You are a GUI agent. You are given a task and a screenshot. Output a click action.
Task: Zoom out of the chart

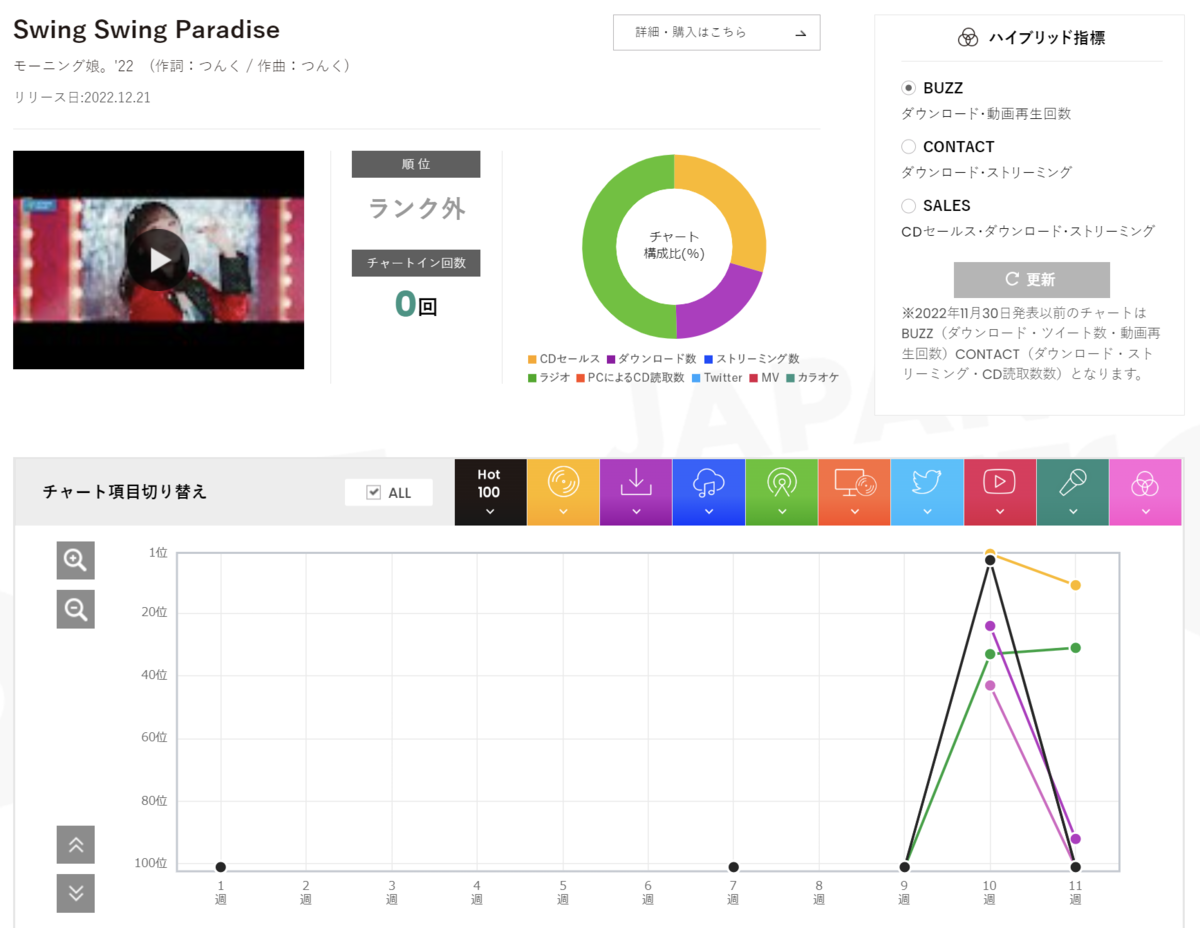pyautogui.click(x=76, y=609)
